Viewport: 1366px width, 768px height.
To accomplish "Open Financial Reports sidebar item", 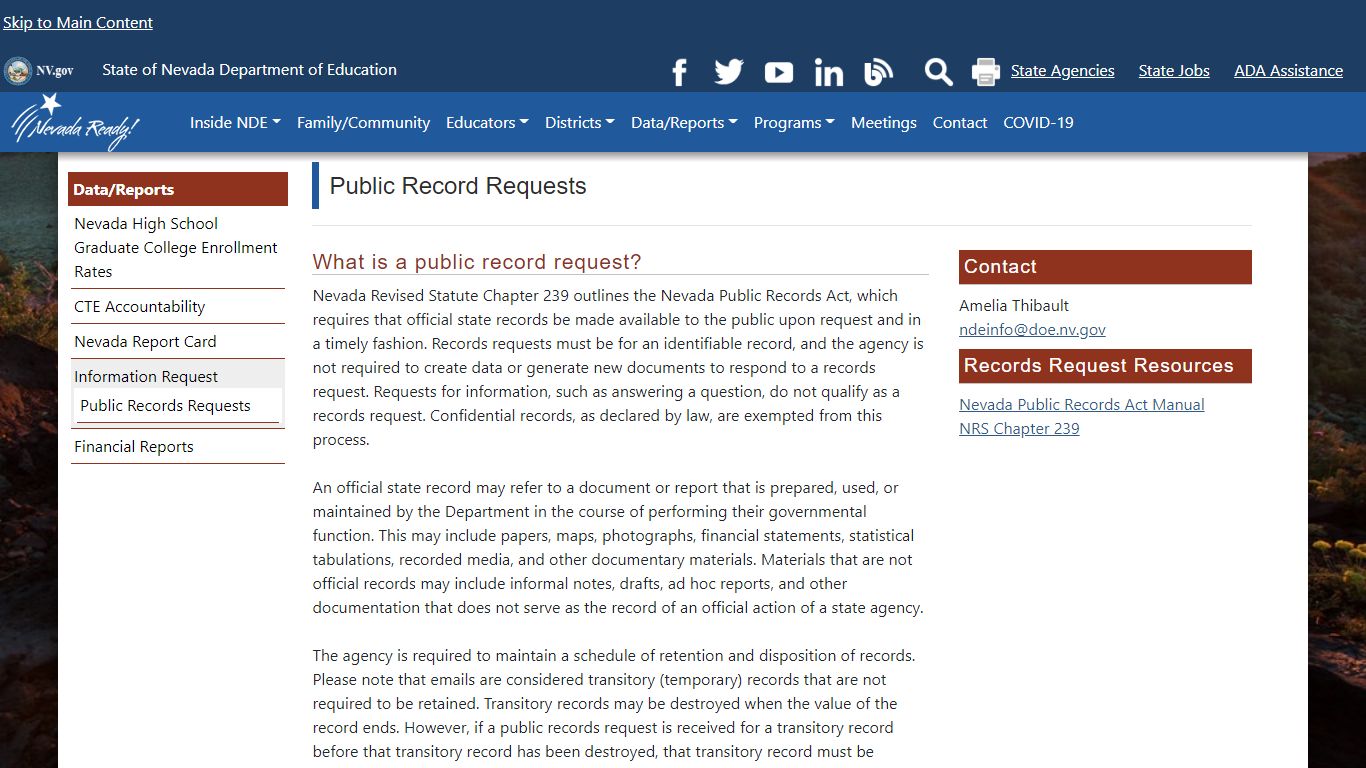I will point(177,446).
